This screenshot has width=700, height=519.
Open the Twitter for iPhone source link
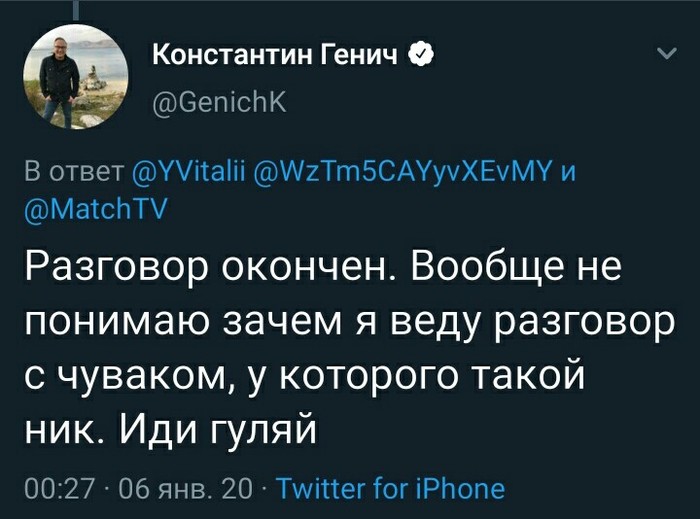tap(390, 489)
